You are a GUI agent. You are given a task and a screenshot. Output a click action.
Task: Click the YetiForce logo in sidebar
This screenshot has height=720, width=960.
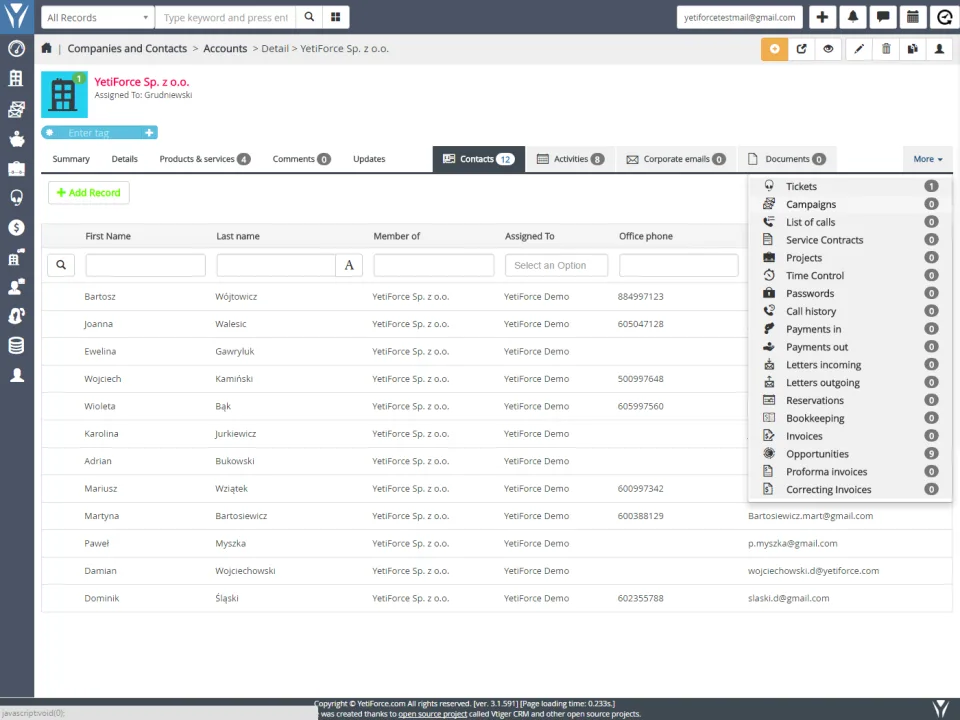click(17, 15)
